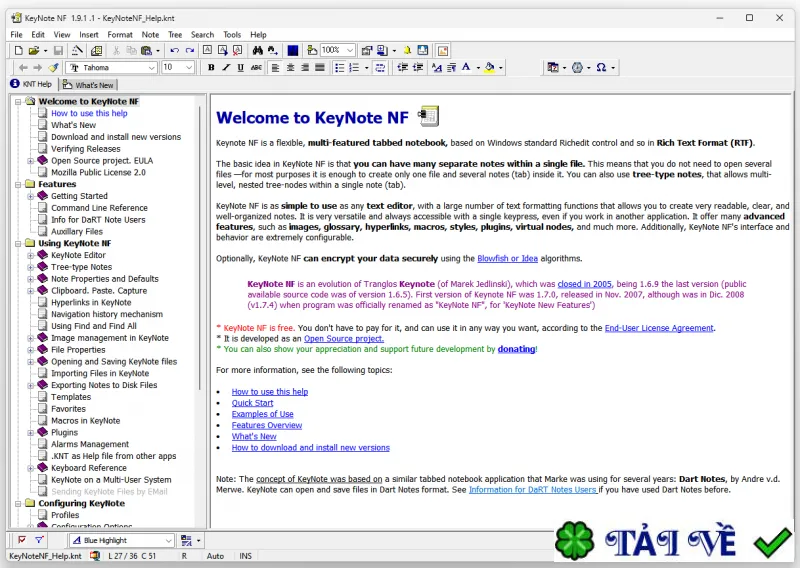Image resolution: width=800 pixels, height=568 pixels.
Task: Collapse the Welcome to KeyNote NF node
Action: (x=18, y=102)
